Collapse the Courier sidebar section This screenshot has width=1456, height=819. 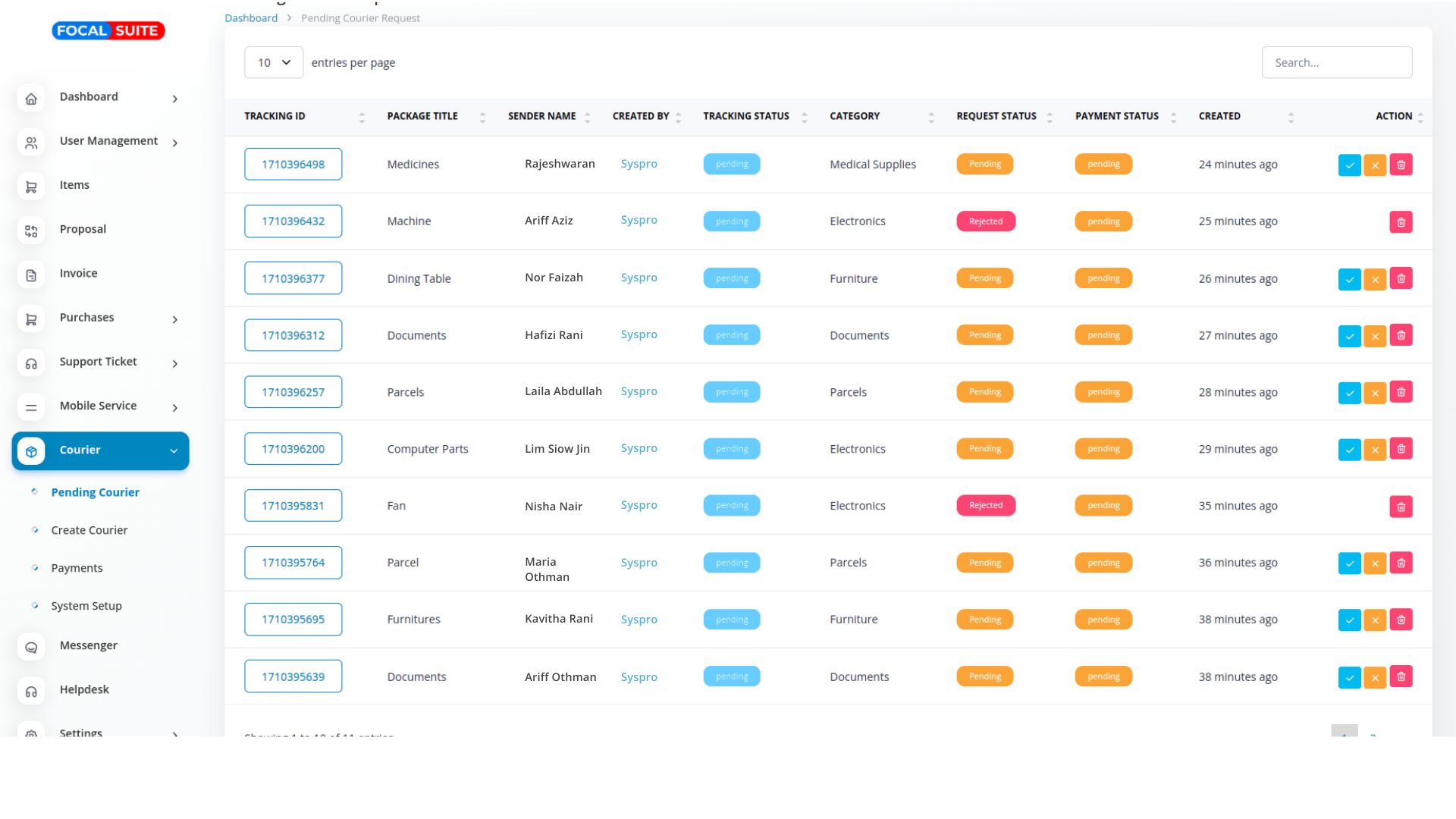(x=174, y=450)
